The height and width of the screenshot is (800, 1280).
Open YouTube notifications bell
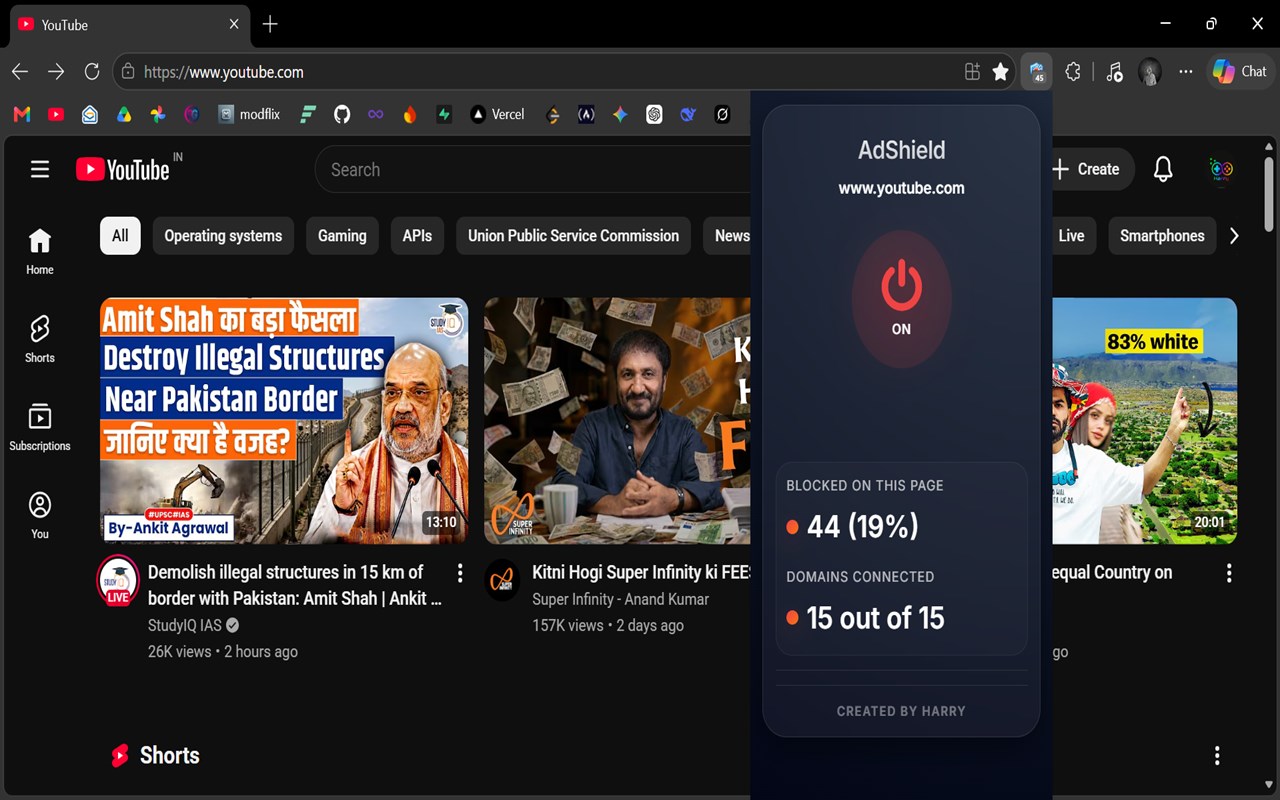point(1163,170)
